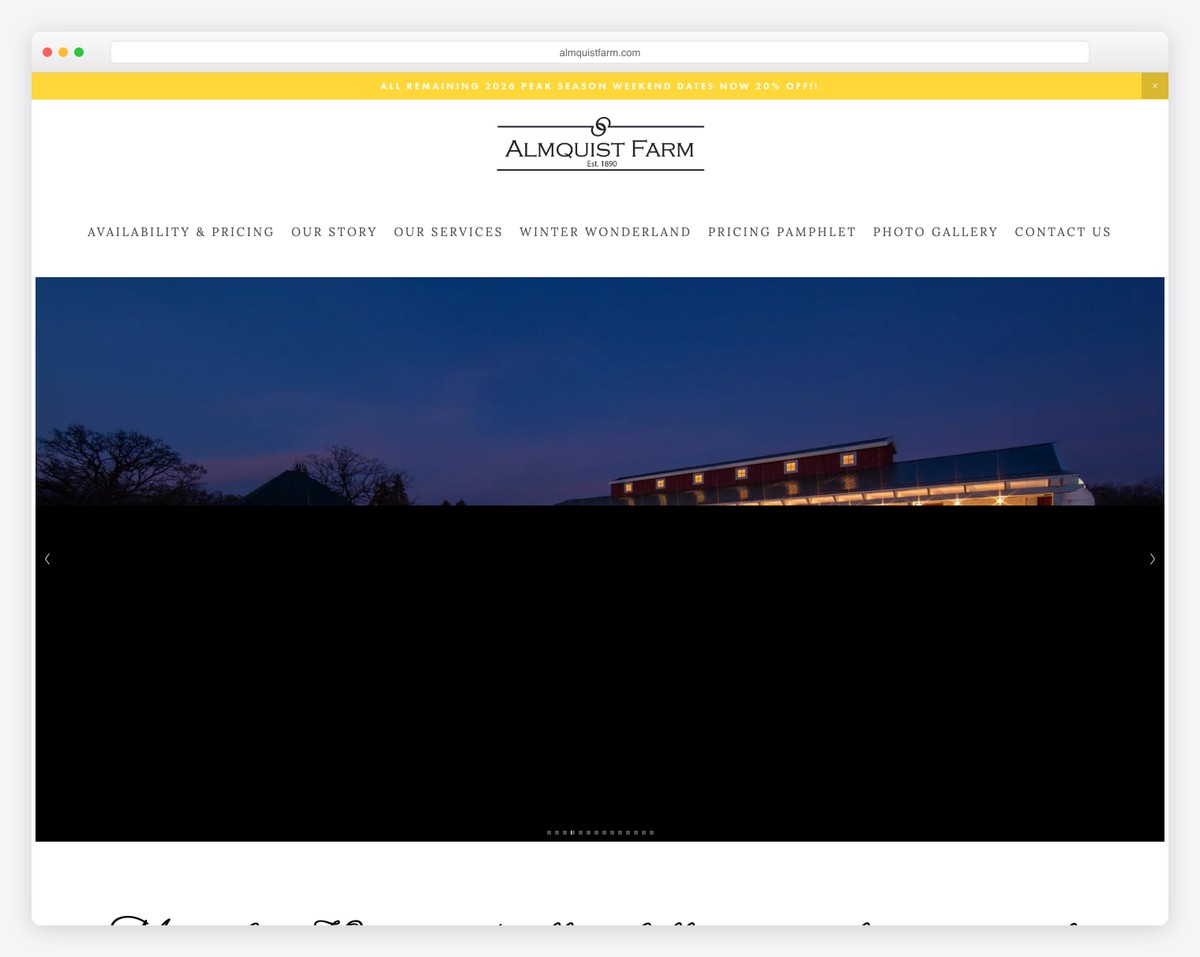Dismiss the yellow promo banner with the X

[x=1154, y=86]
